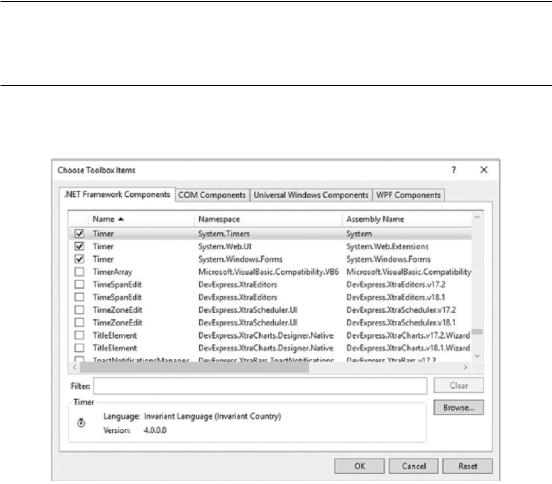Check TitleElement v18.1.Wizard checkbox
The width and height of the screenshot is (552, 484).
(x=80, y=348)
